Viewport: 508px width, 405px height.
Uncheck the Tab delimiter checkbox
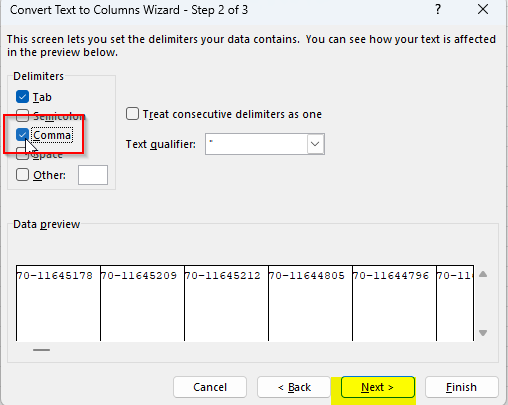[22, 97]
